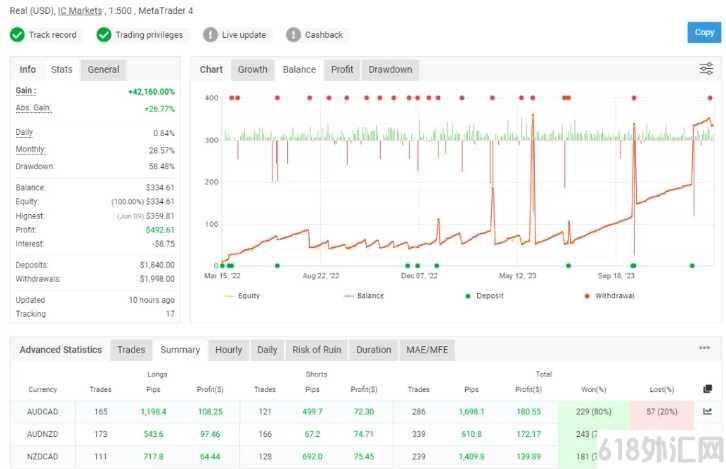Viewport: 726px width, 469px height.
Task: Click the Live update info icon
Action: pos(210,35)
